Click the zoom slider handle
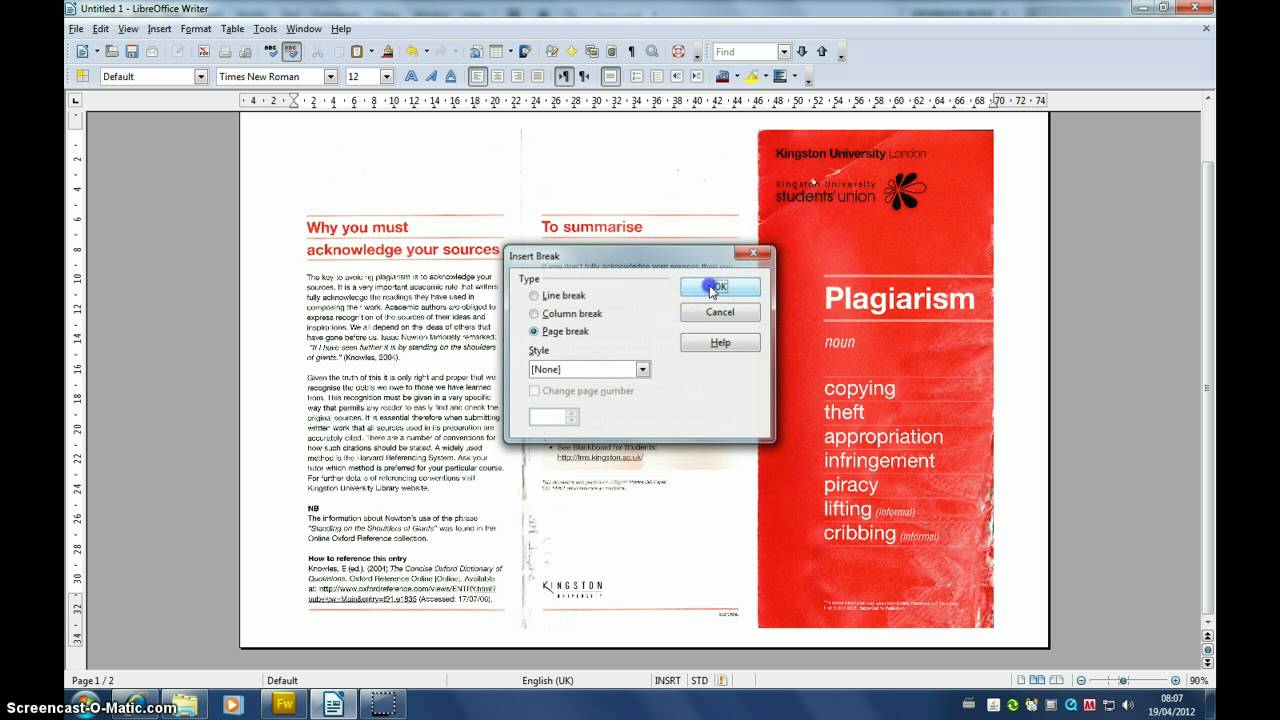 pos(1123,681)
